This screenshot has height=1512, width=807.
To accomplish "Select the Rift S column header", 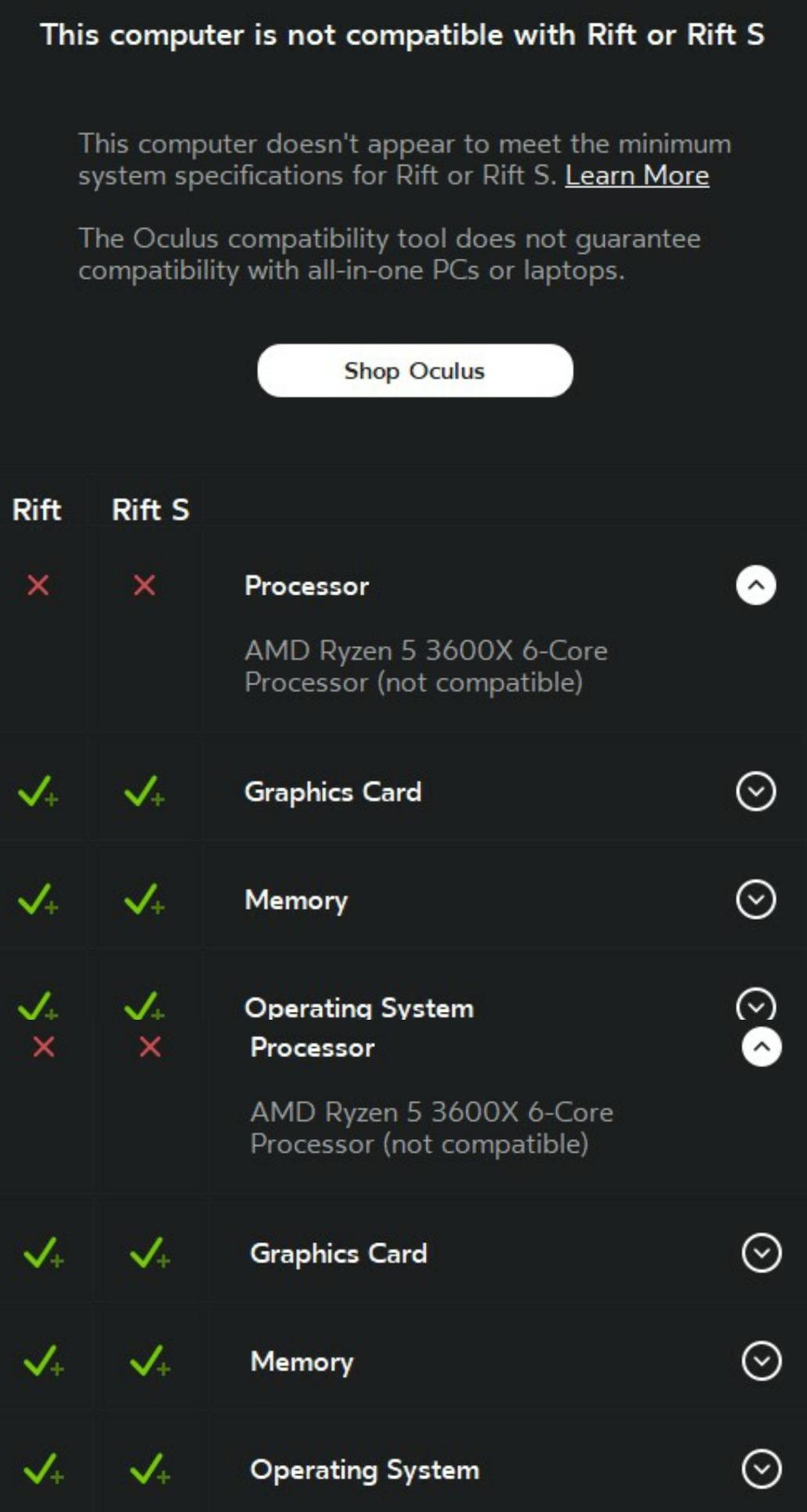I will 150,510.
